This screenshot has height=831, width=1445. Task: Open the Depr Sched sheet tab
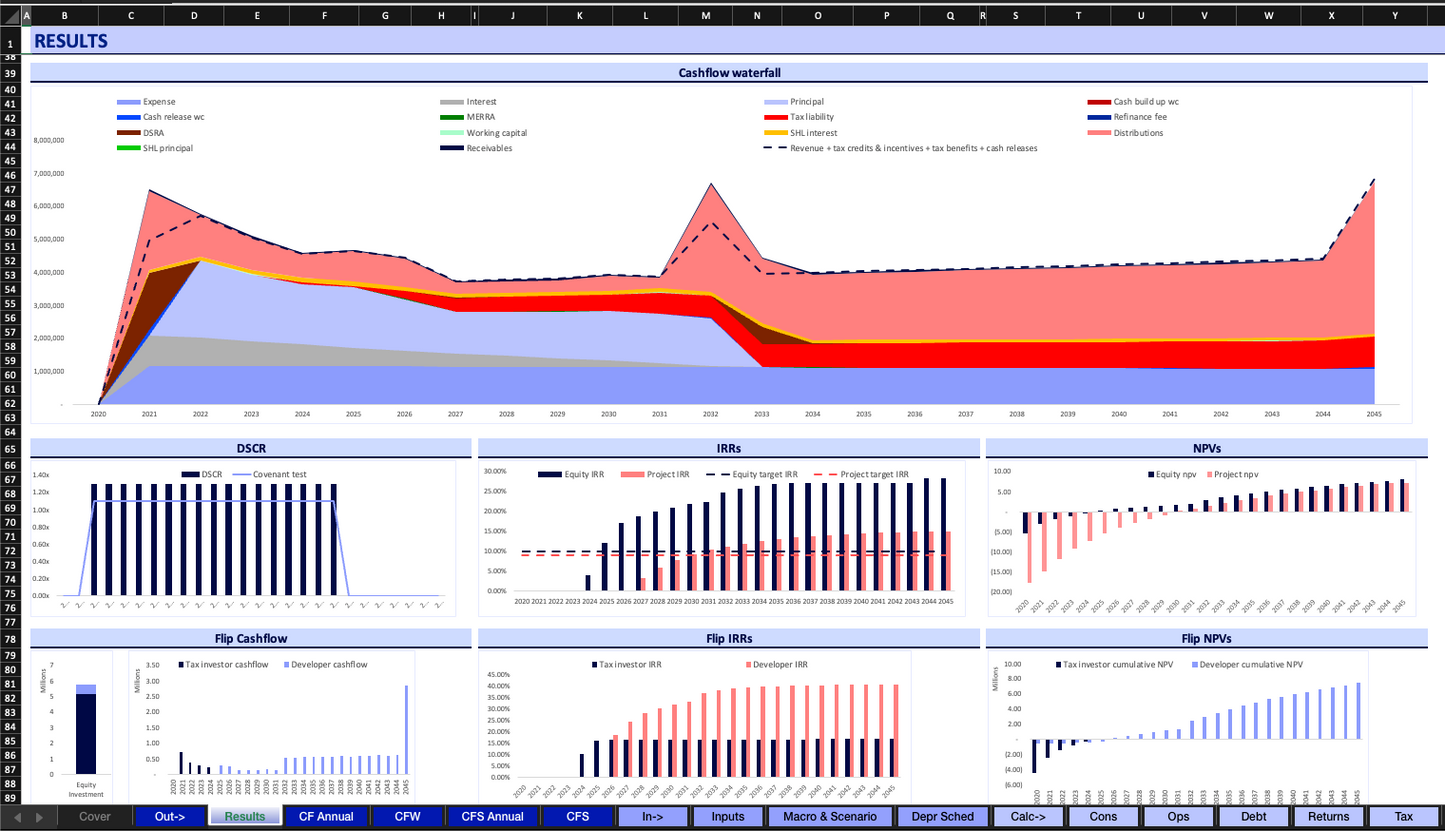click(x=943, y=816)
